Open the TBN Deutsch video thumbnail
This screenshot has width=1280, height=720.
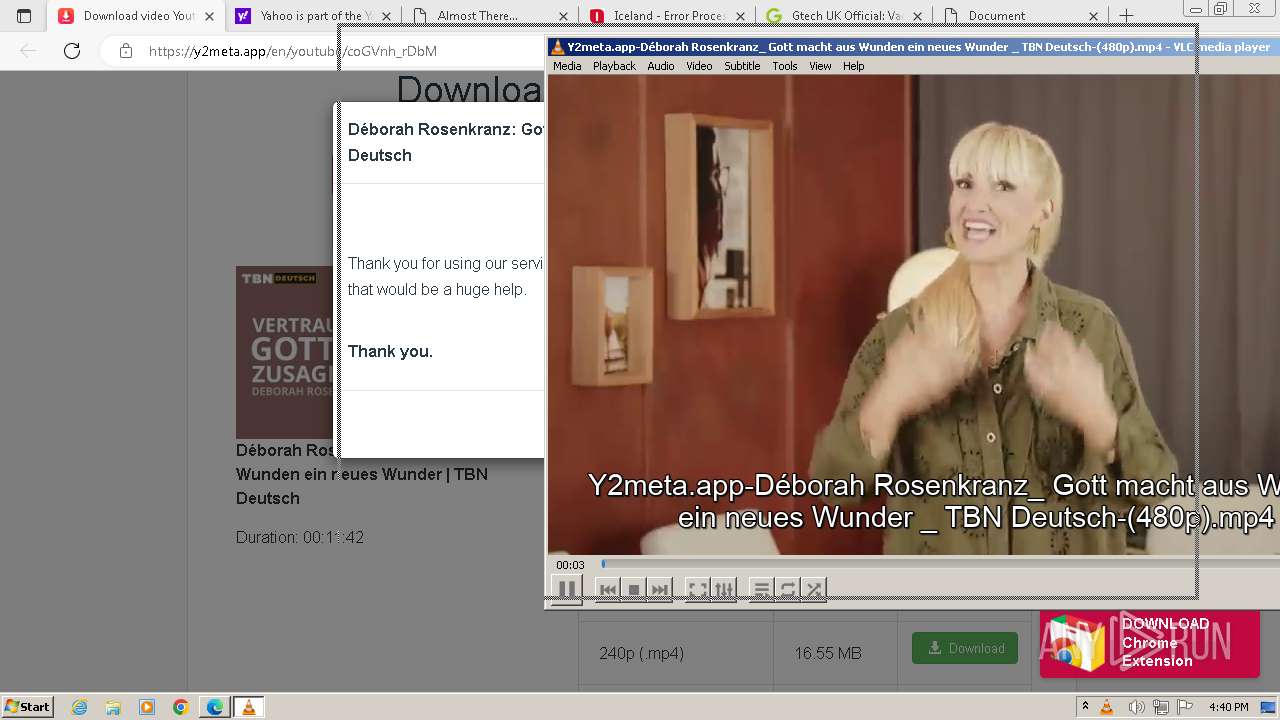[x=284, y=352]
